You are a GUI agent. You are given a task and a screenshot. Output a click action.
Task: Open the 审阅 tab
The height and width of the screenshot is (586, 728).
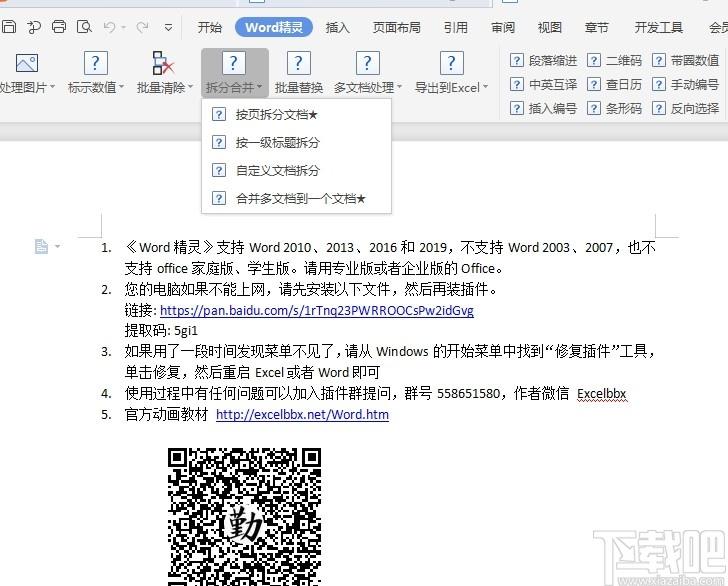point(503,27)
